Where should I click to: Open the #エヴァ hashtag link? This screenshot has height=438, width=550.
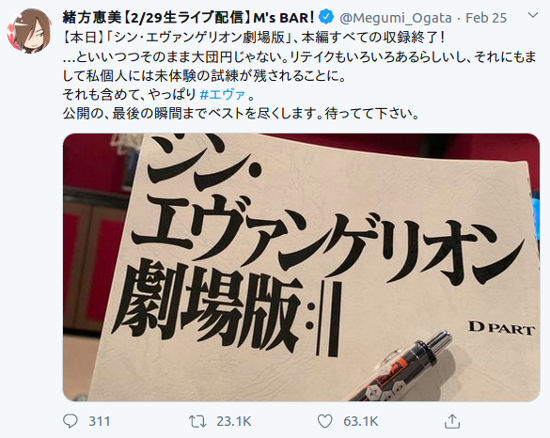[222, 95]
